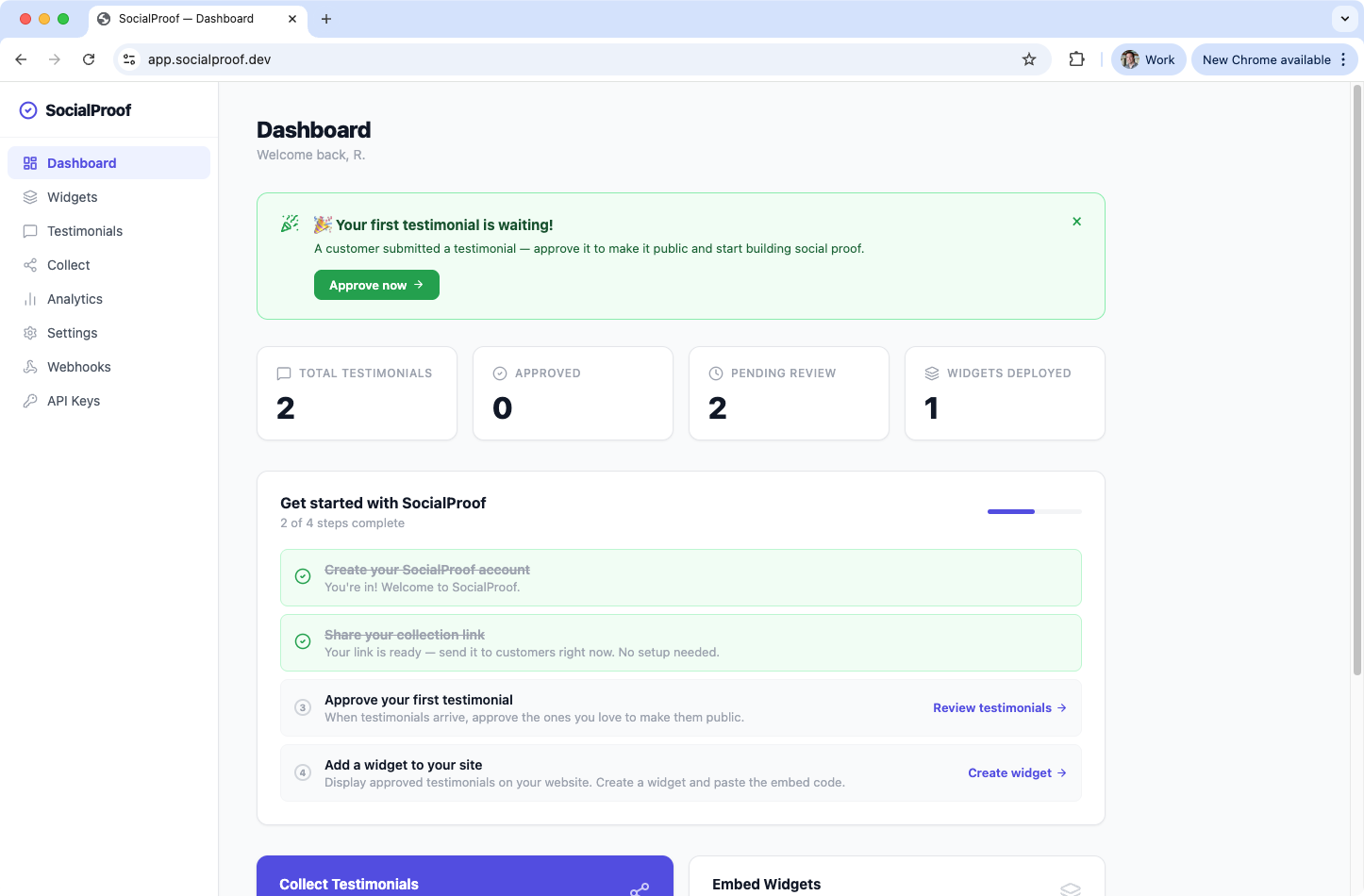Click the Webhooks link icon
This screenshot has height=896, width=1364.
click(29, 366)
